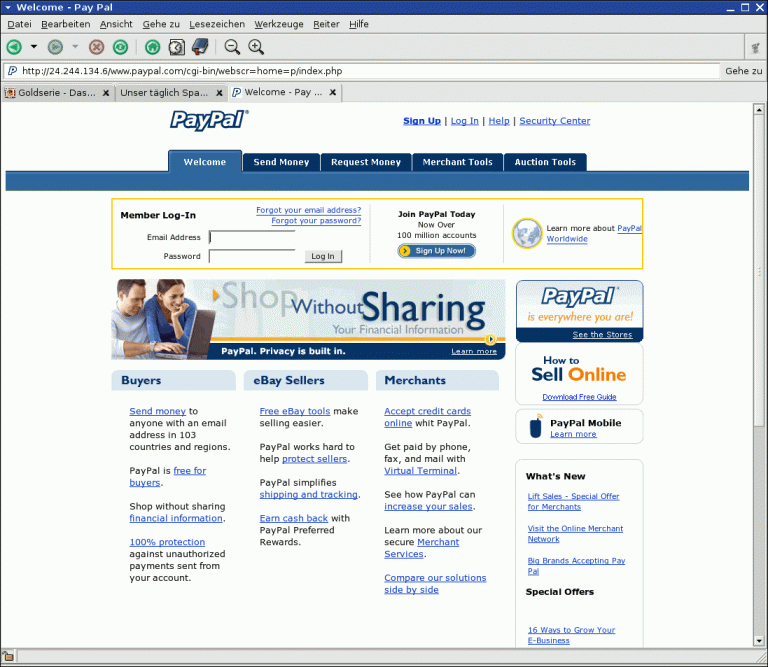Open the Forward button history dropdown
Screen dimensions: 768x667
tap(75, 47)
